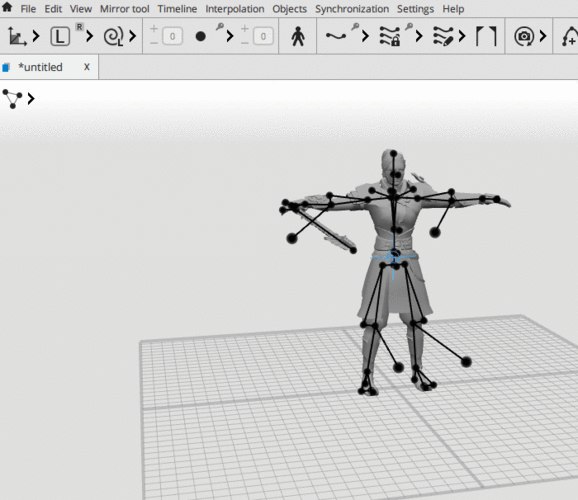The height and width of the screenshot is (500, 578).
Task: Toggle Local mode L icon
Action: (x=60, y=37)
